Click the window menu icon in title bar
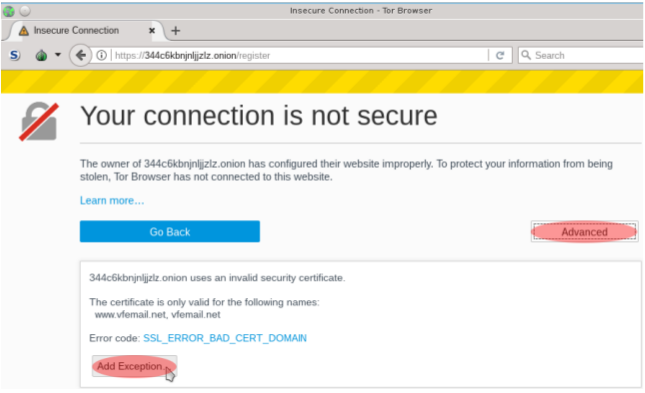Screen dimensions: 645x393 pos(8,11)
